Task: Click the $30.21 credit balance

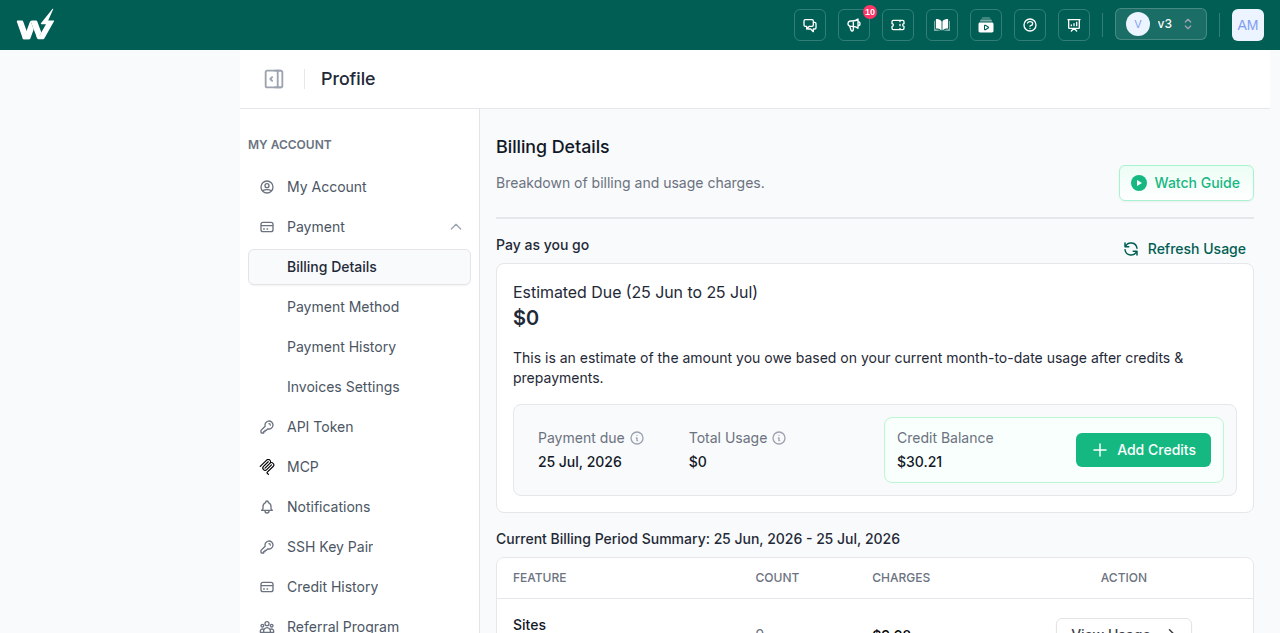Action: 920,462
